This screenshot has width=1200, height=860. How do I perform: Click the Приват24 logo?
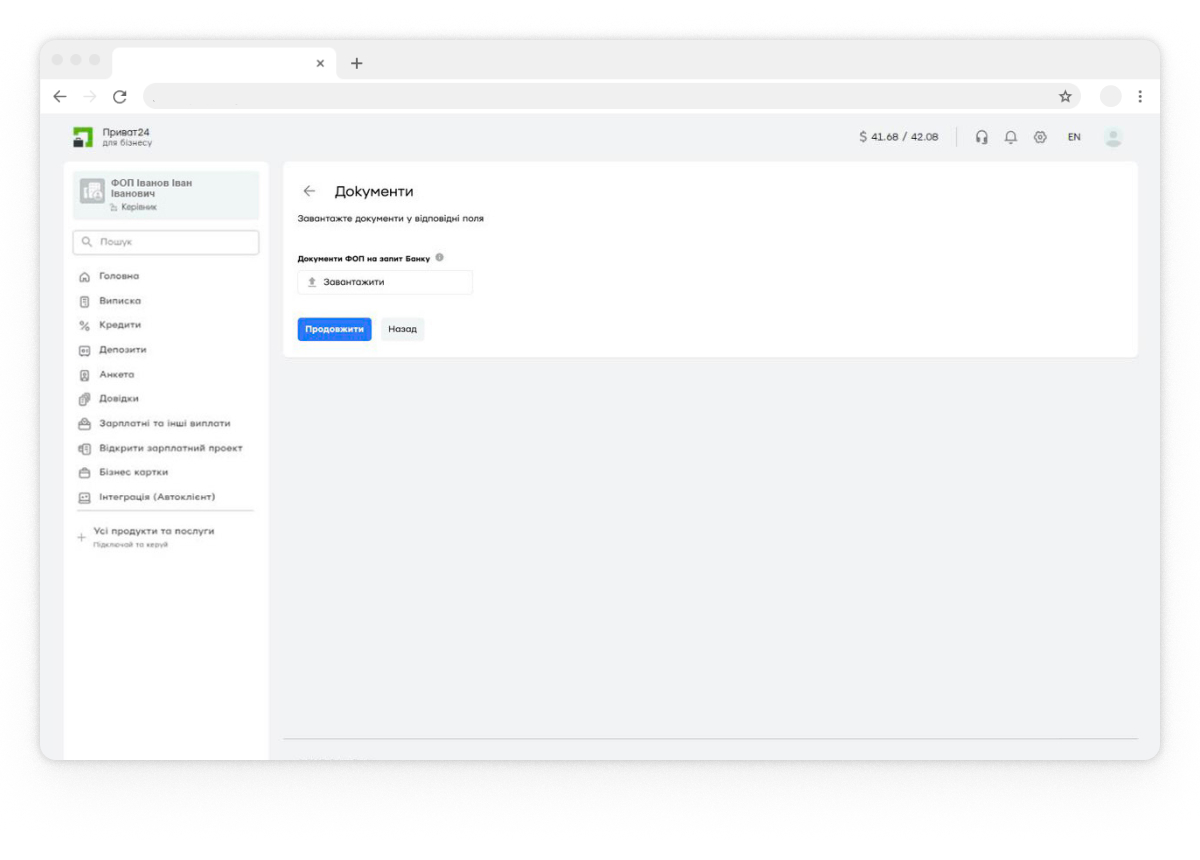click(112, 137)
